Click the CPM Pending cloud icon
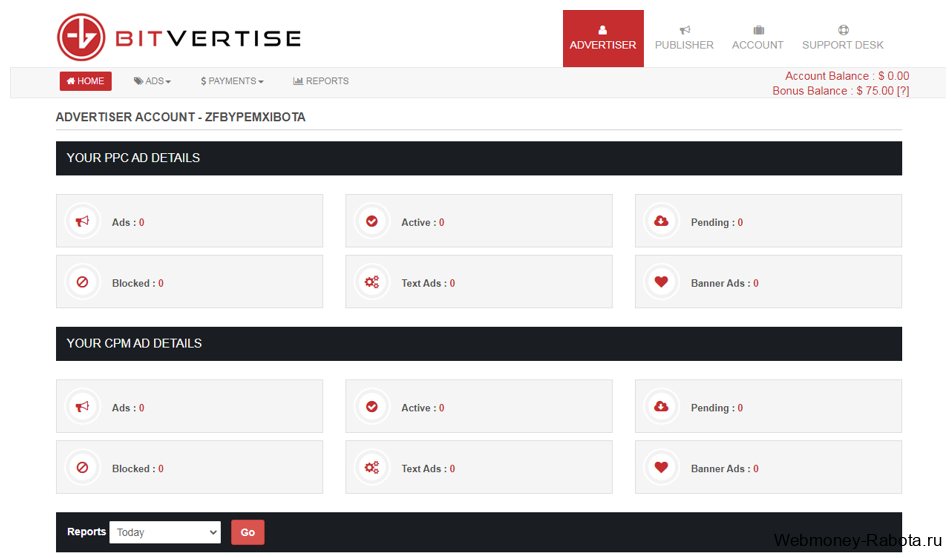 (x=661, y=407)
